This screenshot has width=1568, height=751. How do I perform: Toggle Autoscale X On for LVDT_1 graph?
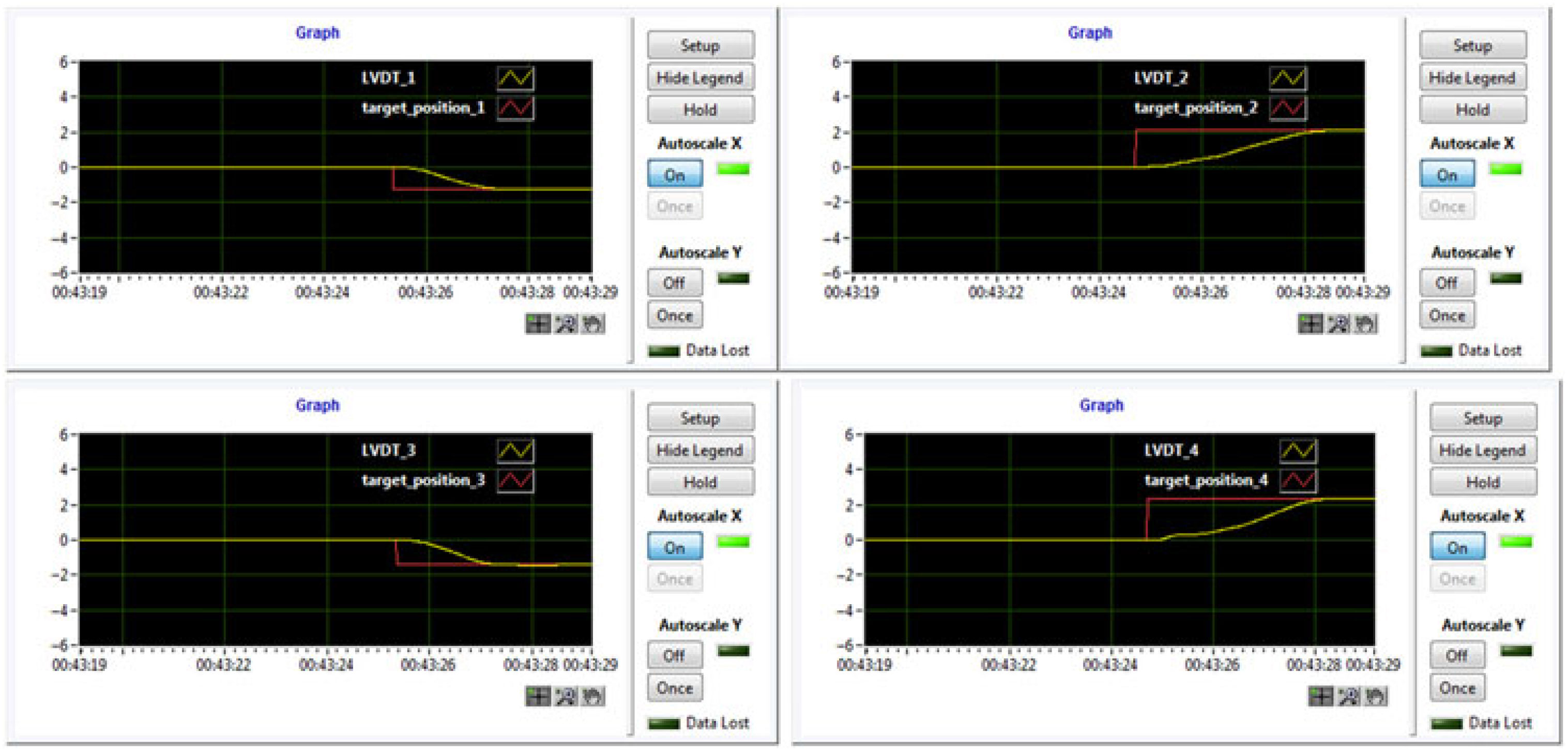(675, 175)
